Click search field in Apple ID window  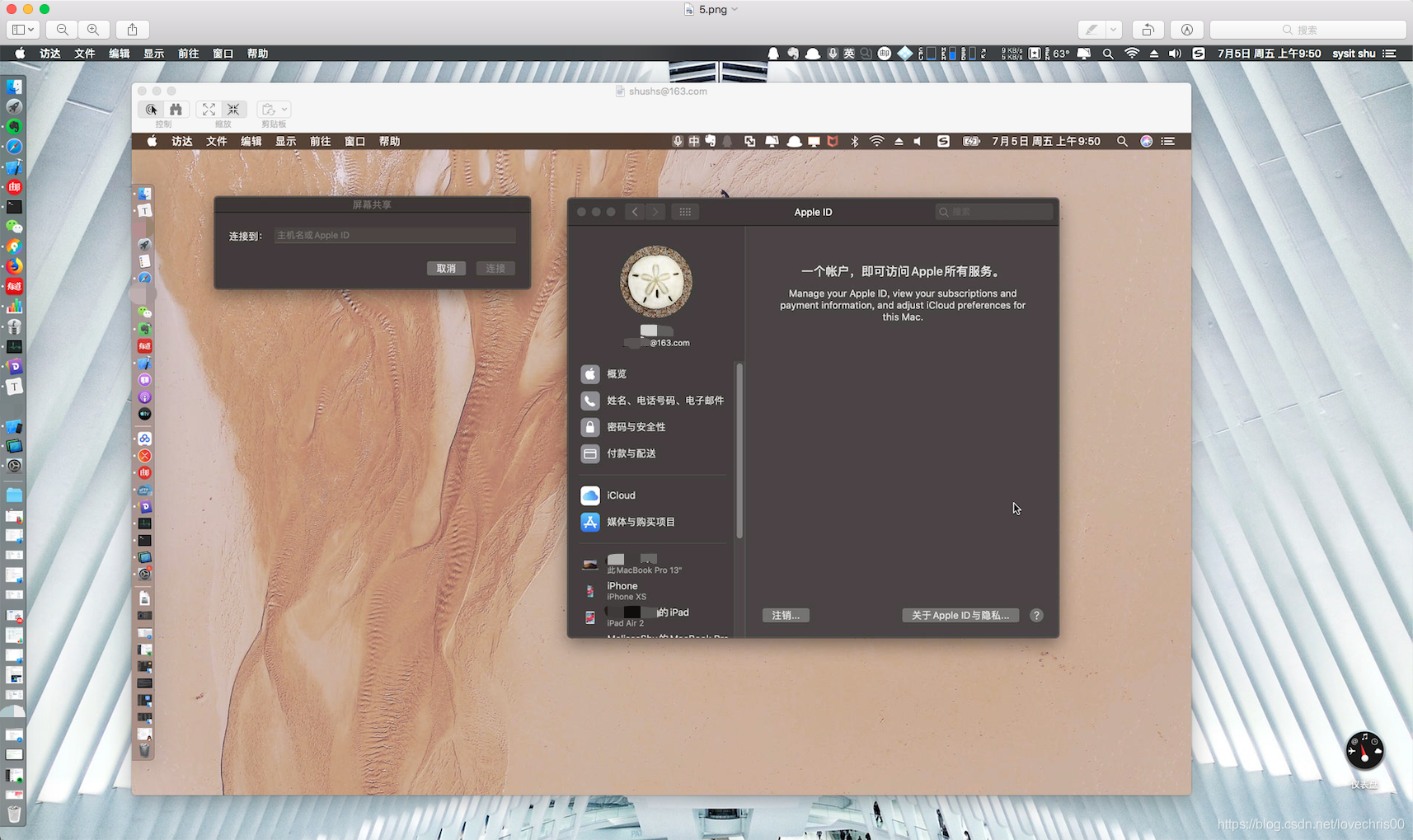(x=994, y=212)
